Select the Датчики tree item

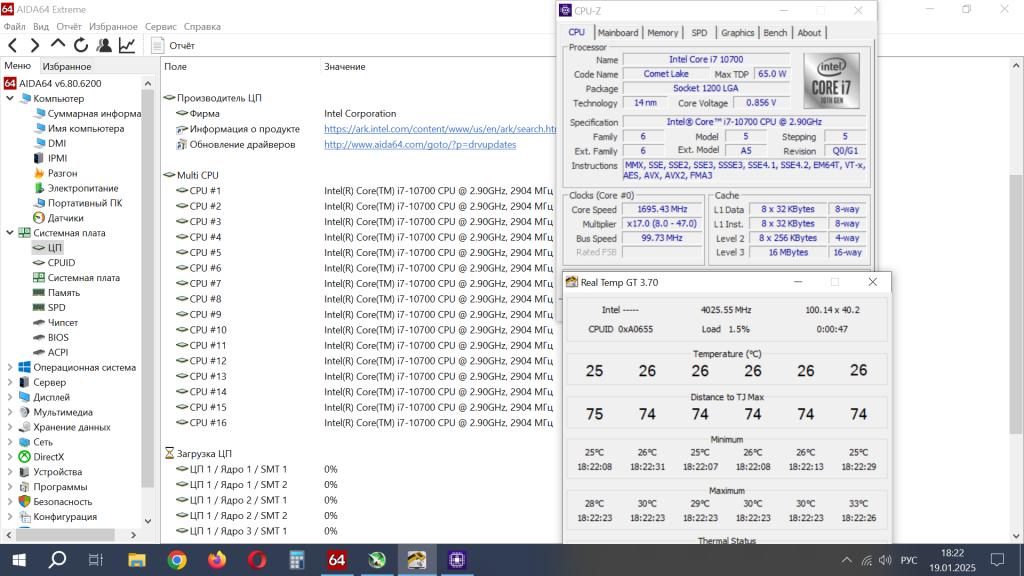pos(58,218)
